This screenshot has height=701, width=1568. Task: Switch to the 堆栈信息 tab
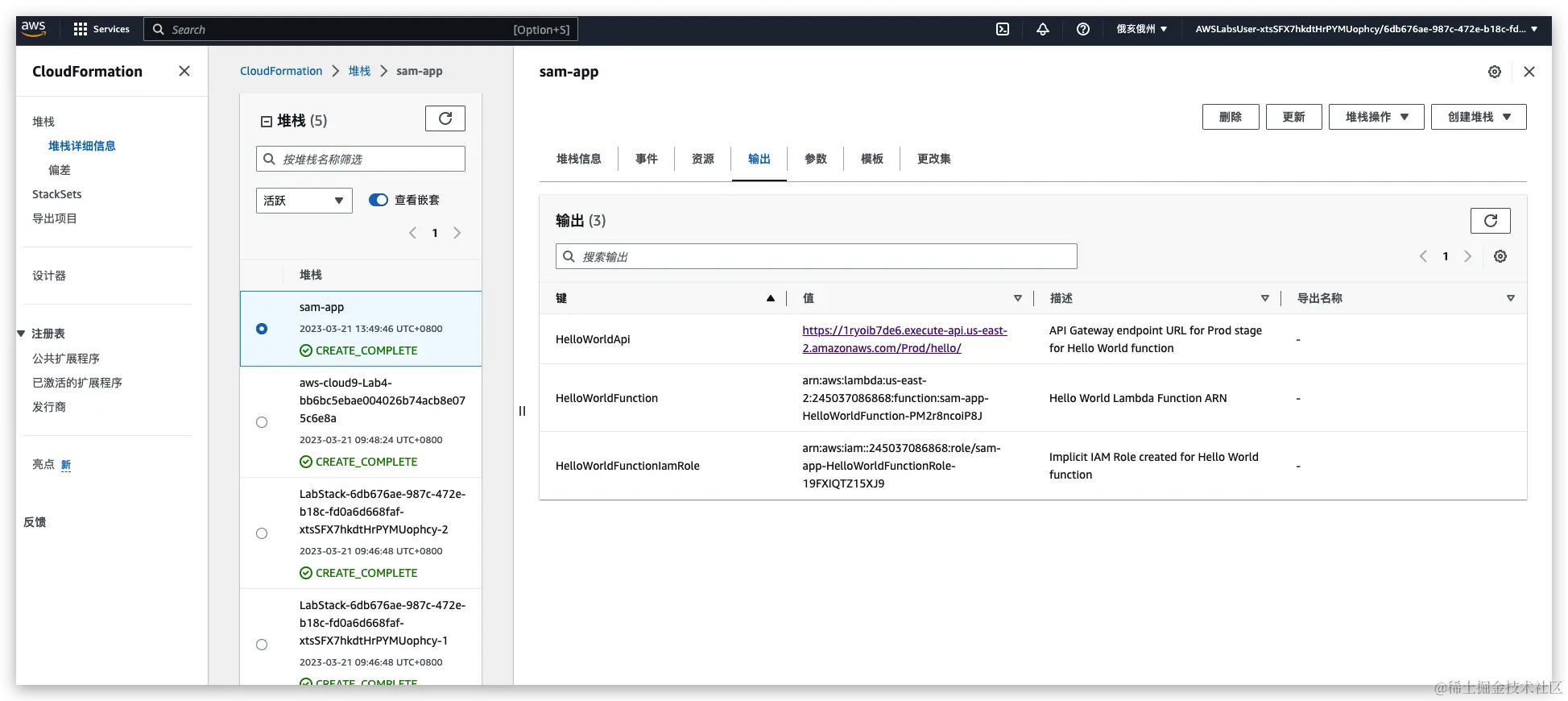pos(579,159)
